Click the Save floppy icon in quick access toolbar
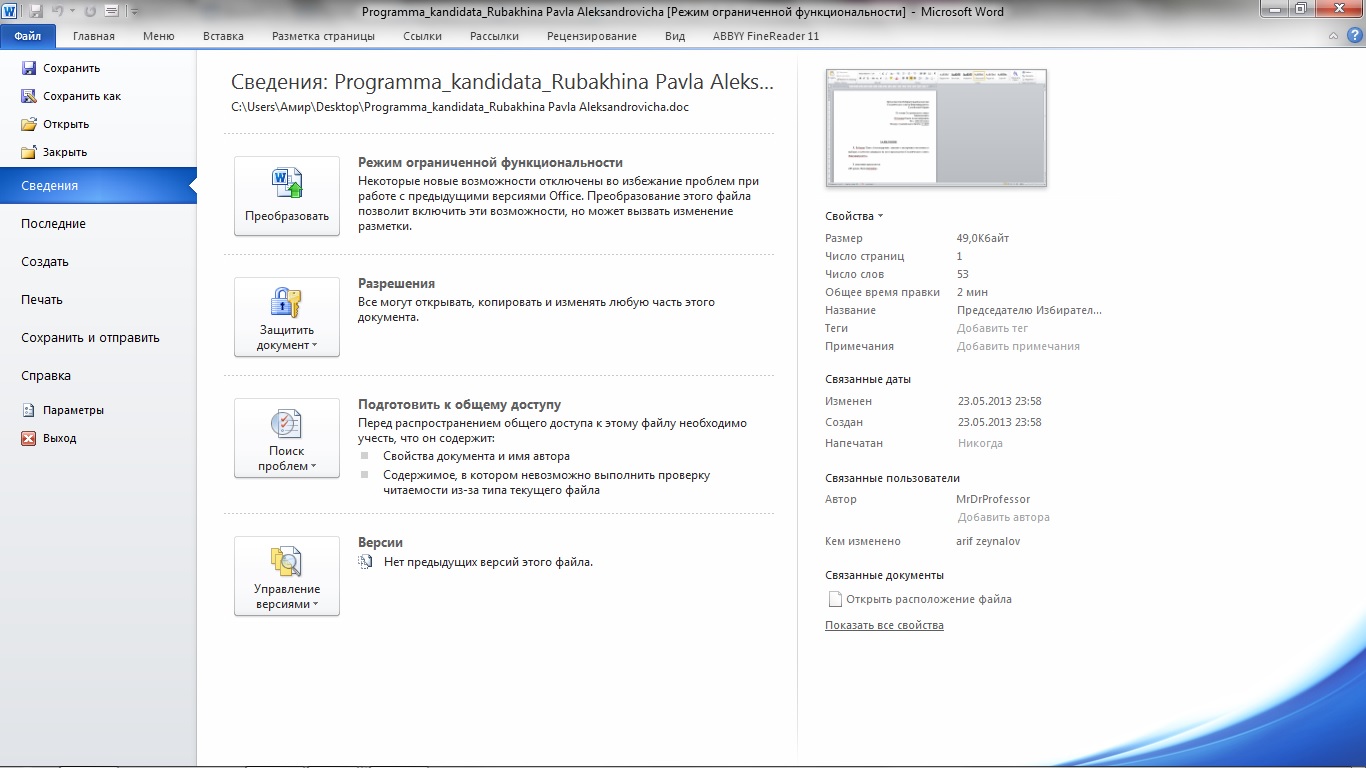Image resolution: width=1366 pixels, height=768 pixels. 36,11
